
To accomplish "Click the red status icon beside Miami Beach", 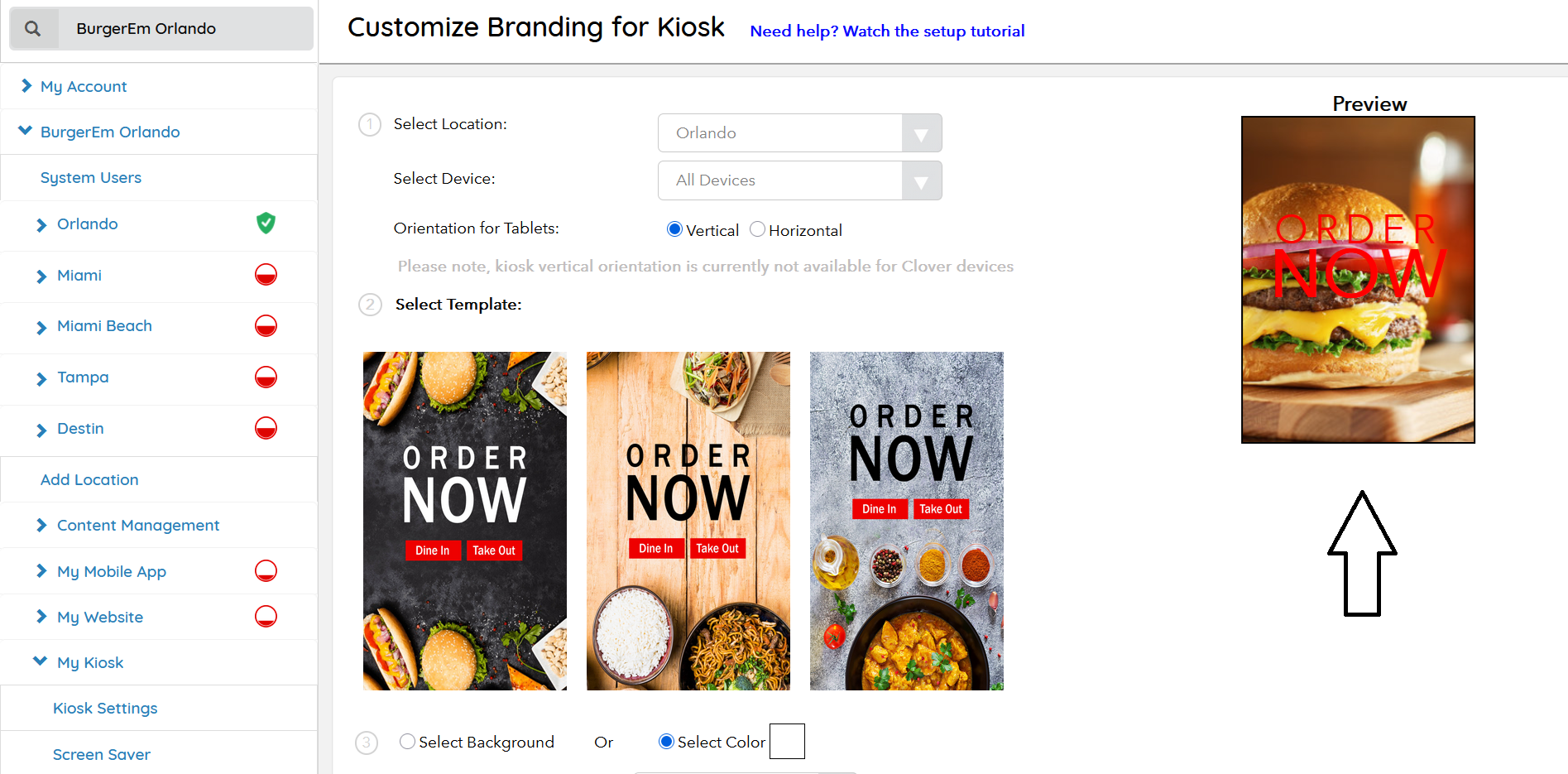I will [266, 326].
